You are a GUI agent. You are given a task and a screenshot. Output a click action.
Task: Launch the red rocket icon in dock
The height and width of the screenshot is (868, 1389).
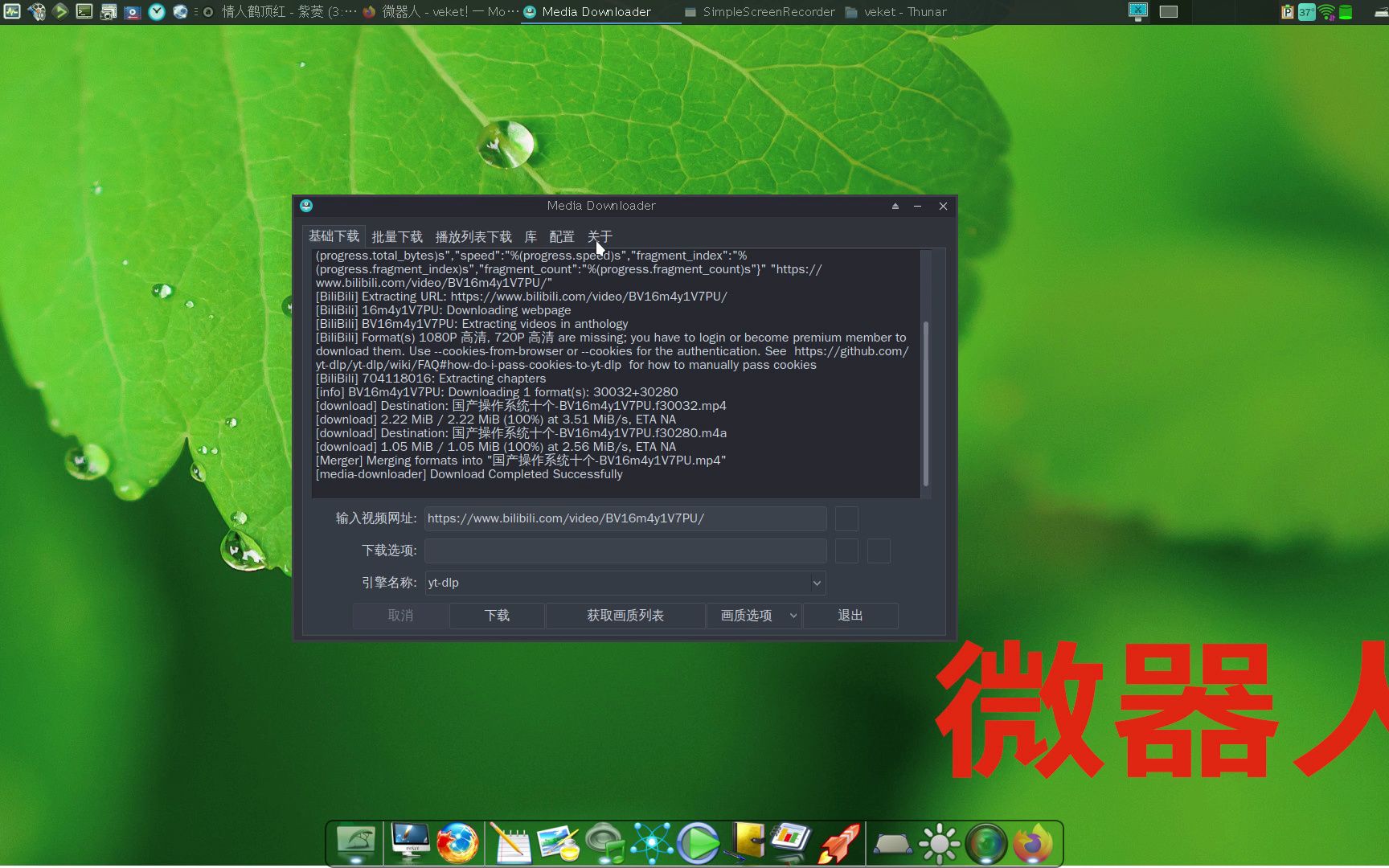tap(839, 844)
